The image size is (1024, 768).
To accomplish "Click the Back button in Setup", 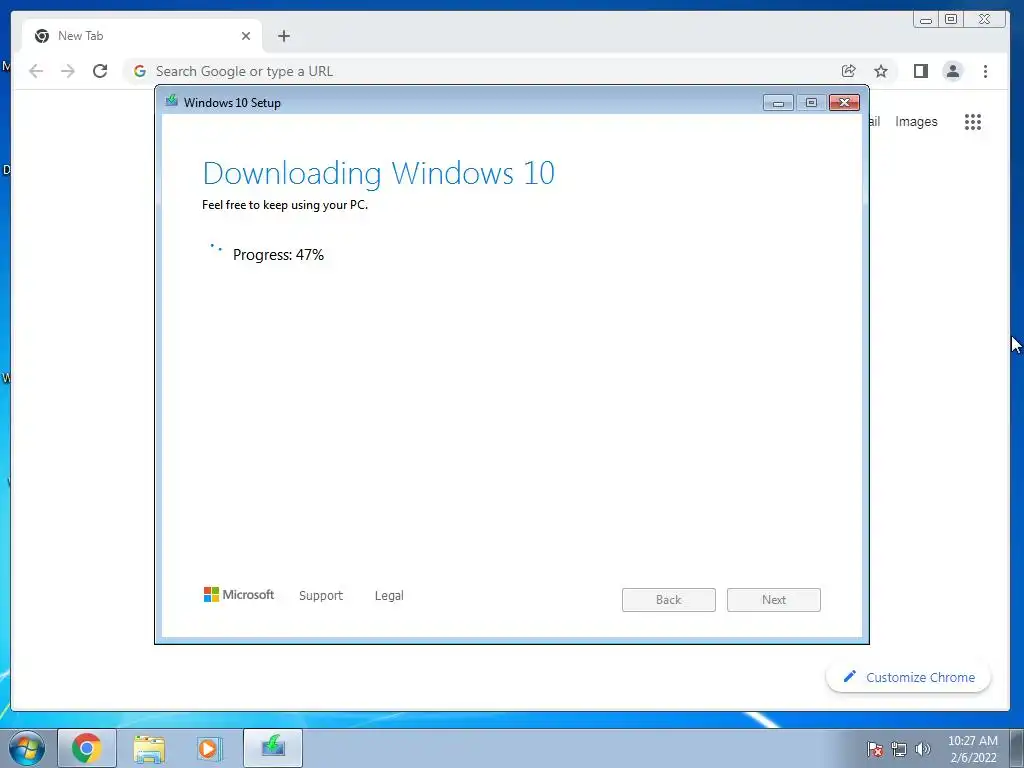I will click(669, 600).
